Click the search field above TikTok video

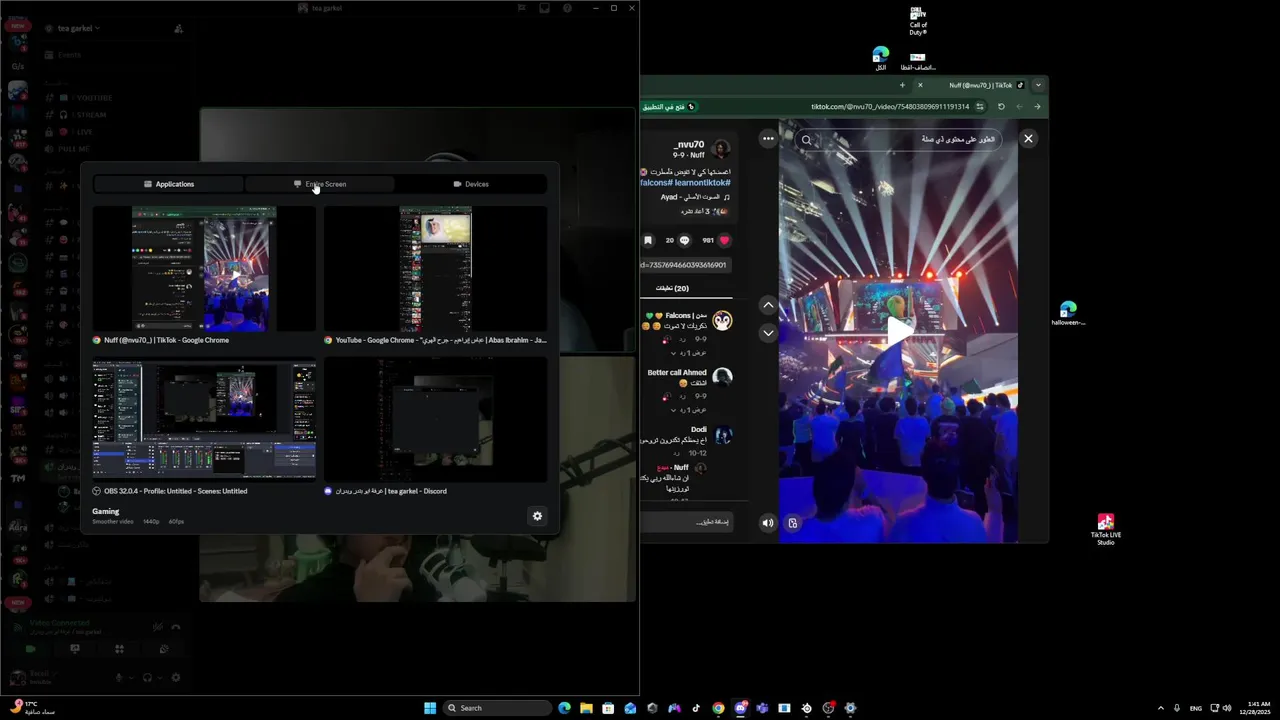(x=900, y=140)
